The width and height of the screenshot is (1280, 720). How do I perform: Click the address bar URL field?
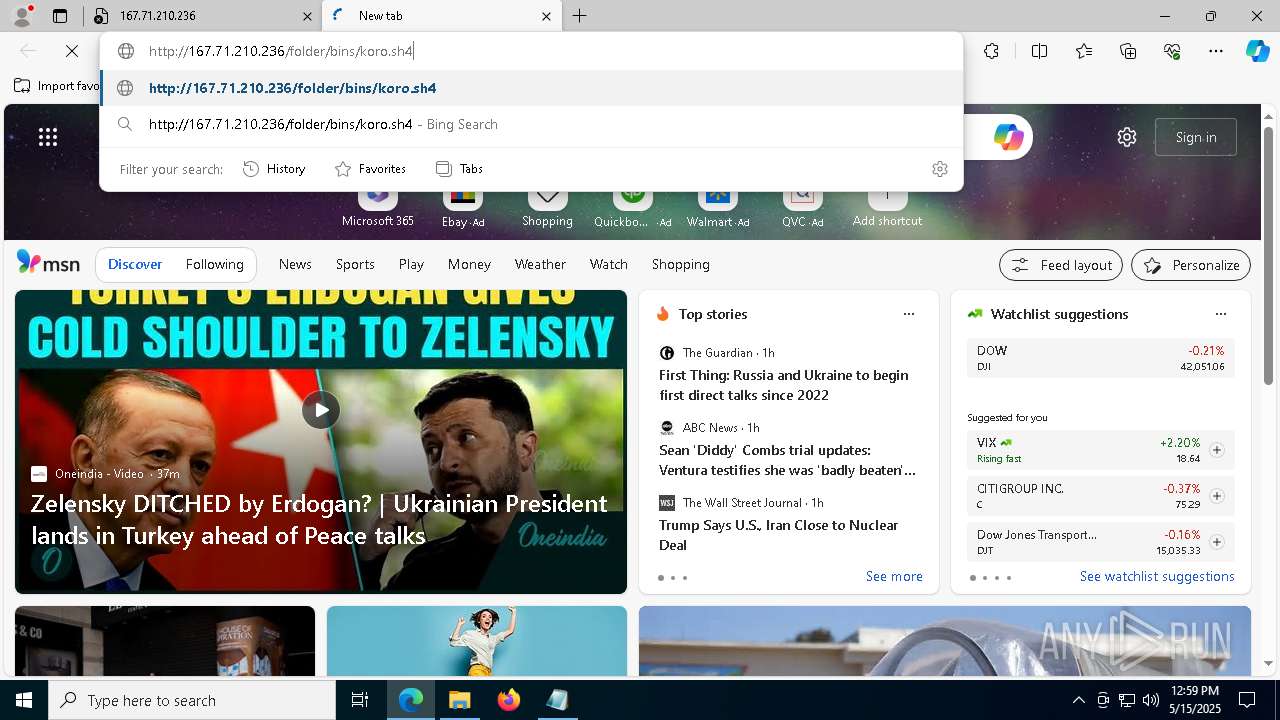tap(532, 51)
